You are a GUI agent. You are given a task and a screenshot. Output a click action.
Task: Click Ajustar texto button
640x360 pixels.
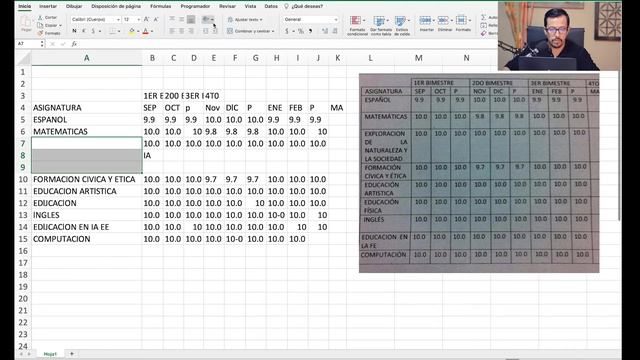(x=245, y=20)
